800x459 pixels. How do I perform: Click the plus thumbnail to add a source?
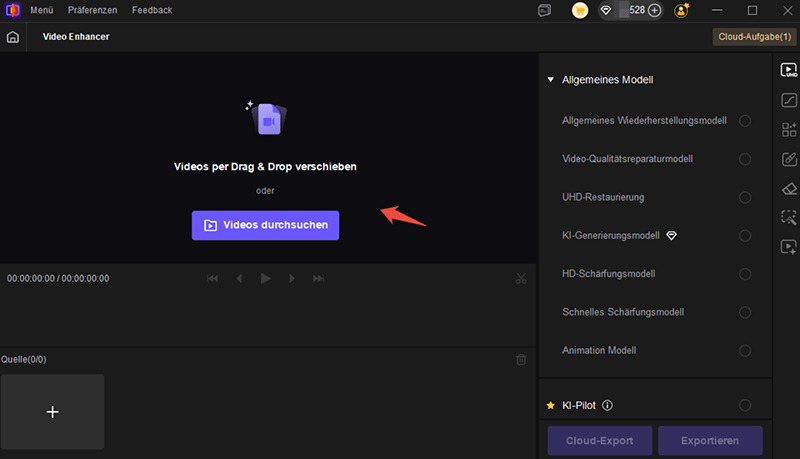click(53, 412)
